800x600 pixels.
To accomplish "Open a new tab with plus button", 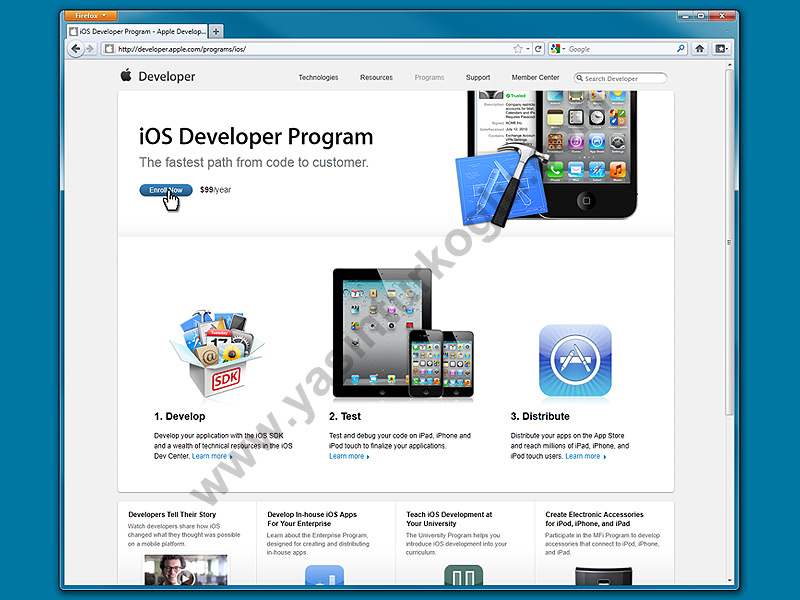I will [x=216, y=32].
